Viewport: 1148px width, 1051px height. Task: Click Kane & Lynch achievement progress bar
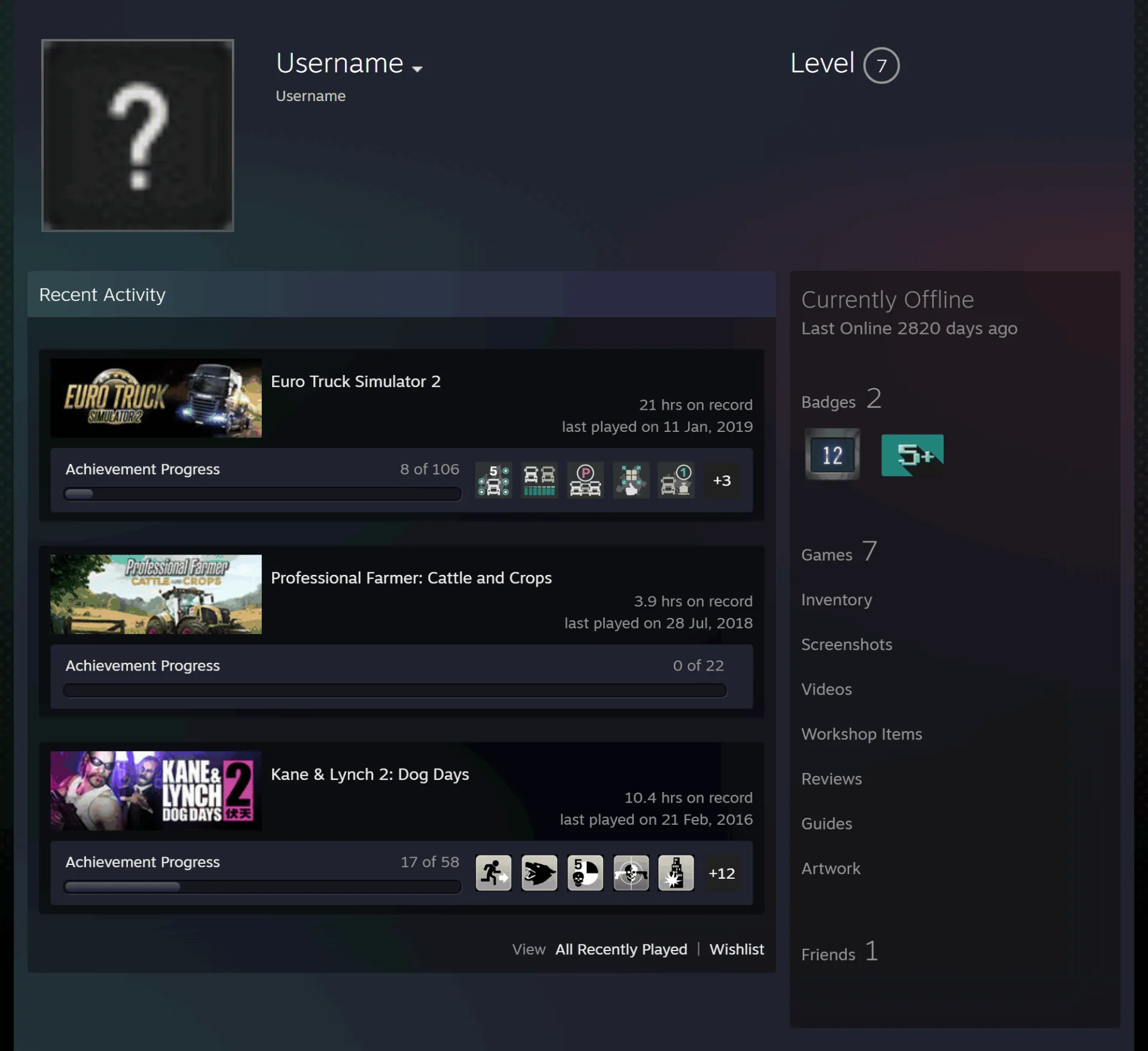(262, 887)
